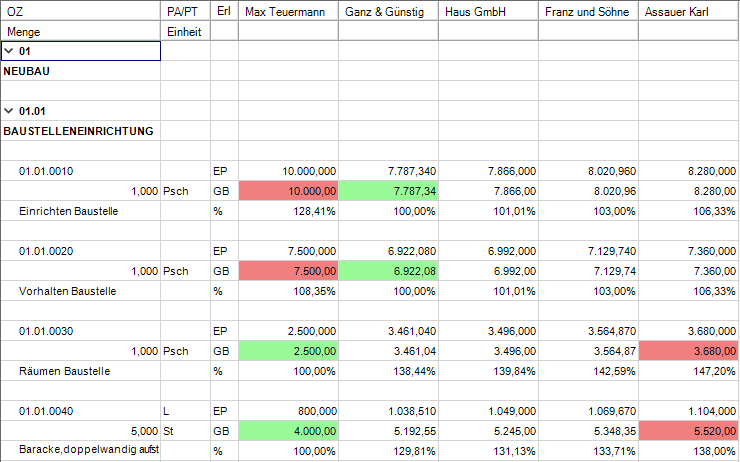Select the Ganz & Günstig column header
The image size is (740, 462).
(388, 11)
